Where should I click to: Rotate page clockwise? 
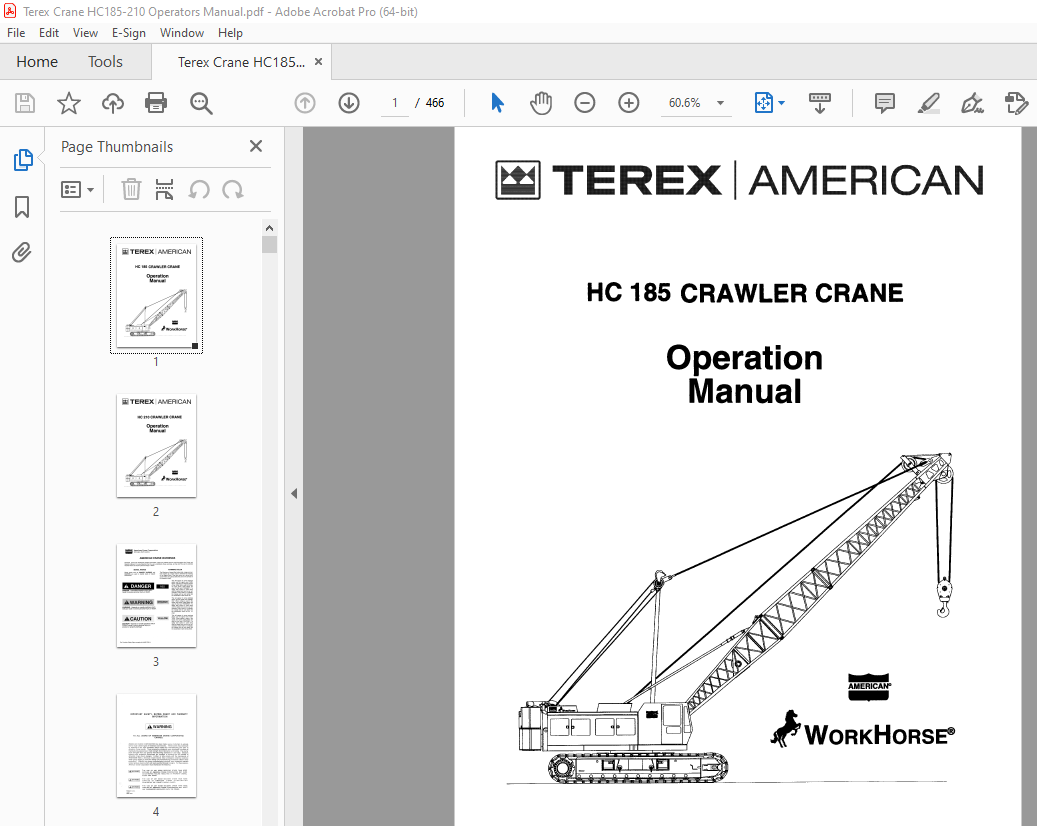[x=233, y=190]
